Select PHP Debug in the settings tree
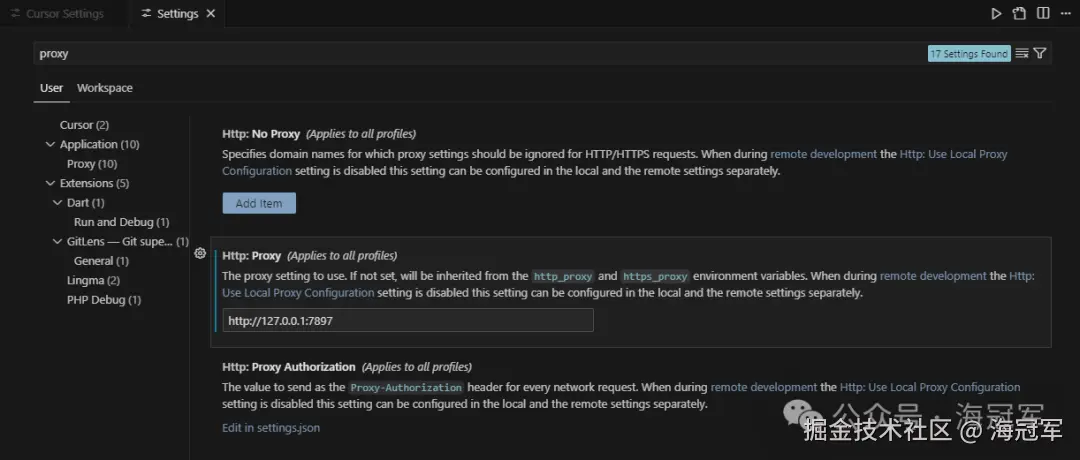 (x=104, y=300)
